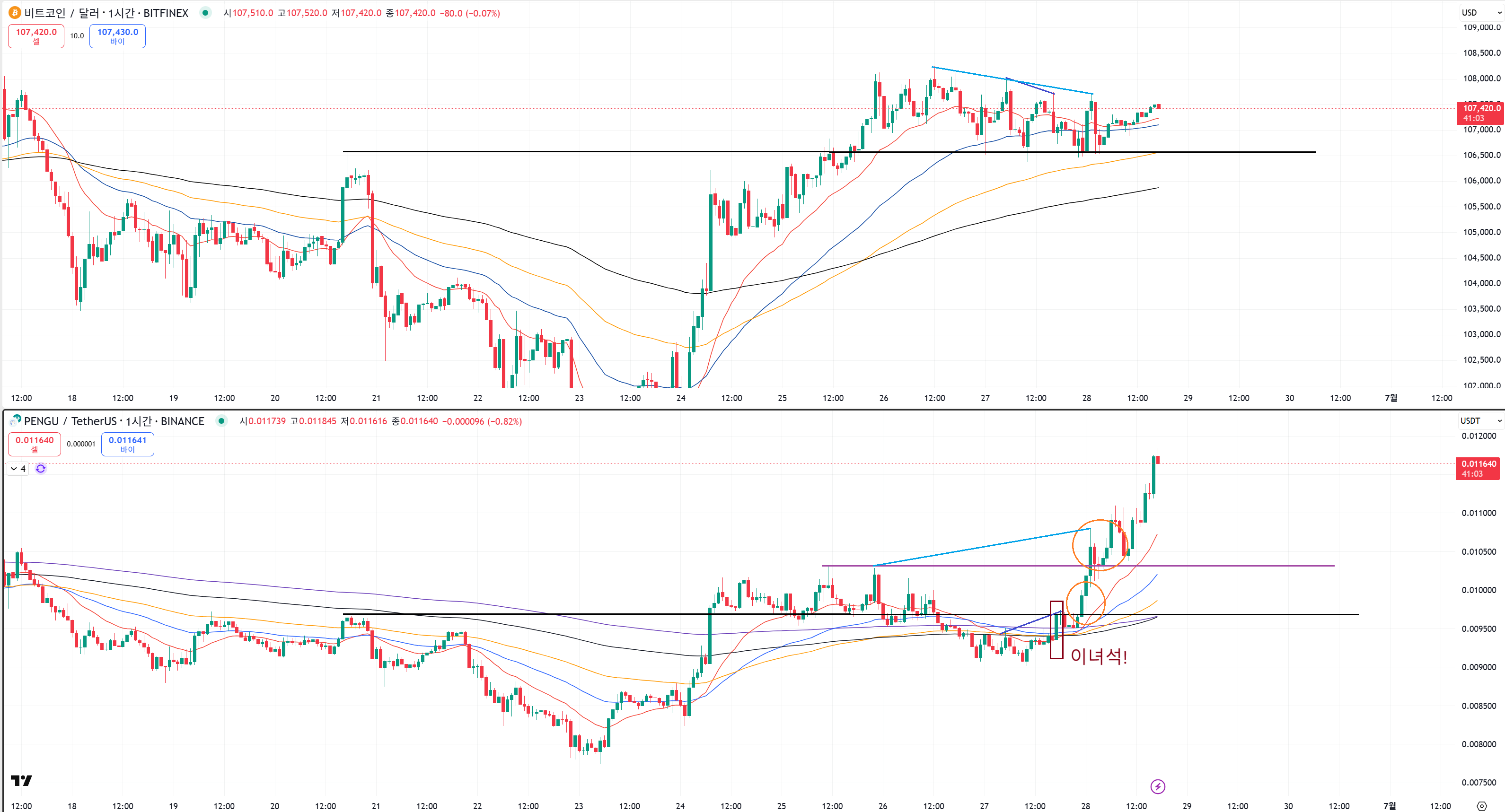Click the red 107,420.0 price label on axis

point(1480,113)
